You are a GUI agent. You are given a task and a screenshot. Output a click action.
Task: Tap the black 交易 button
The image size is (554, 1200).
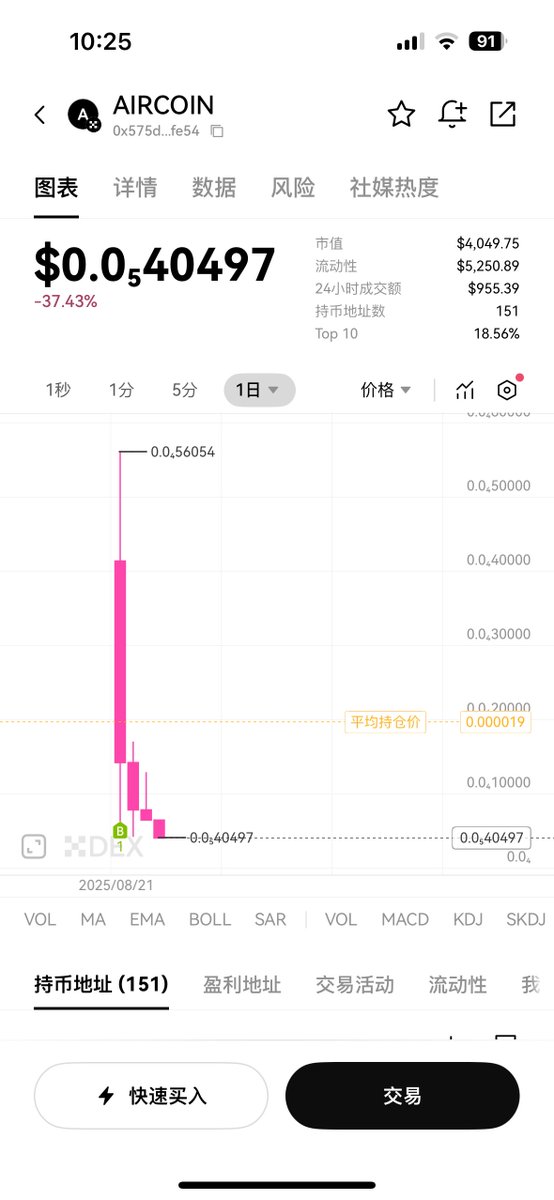[x=402, y=1095]
